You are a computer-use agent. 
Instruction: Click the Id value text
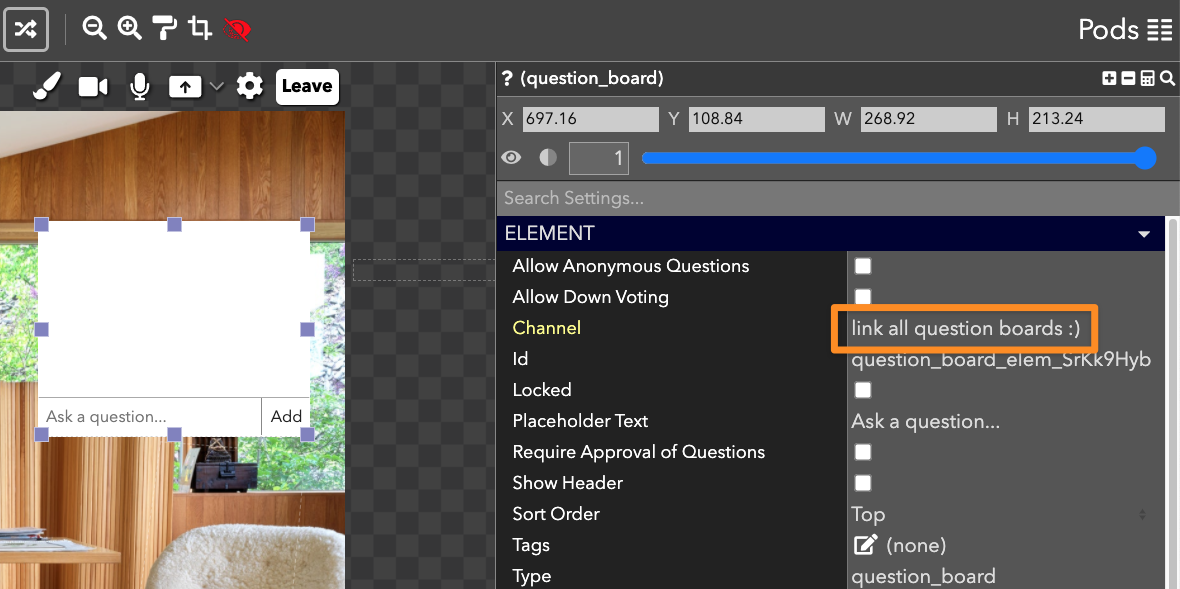click(x=1001, y=360)
